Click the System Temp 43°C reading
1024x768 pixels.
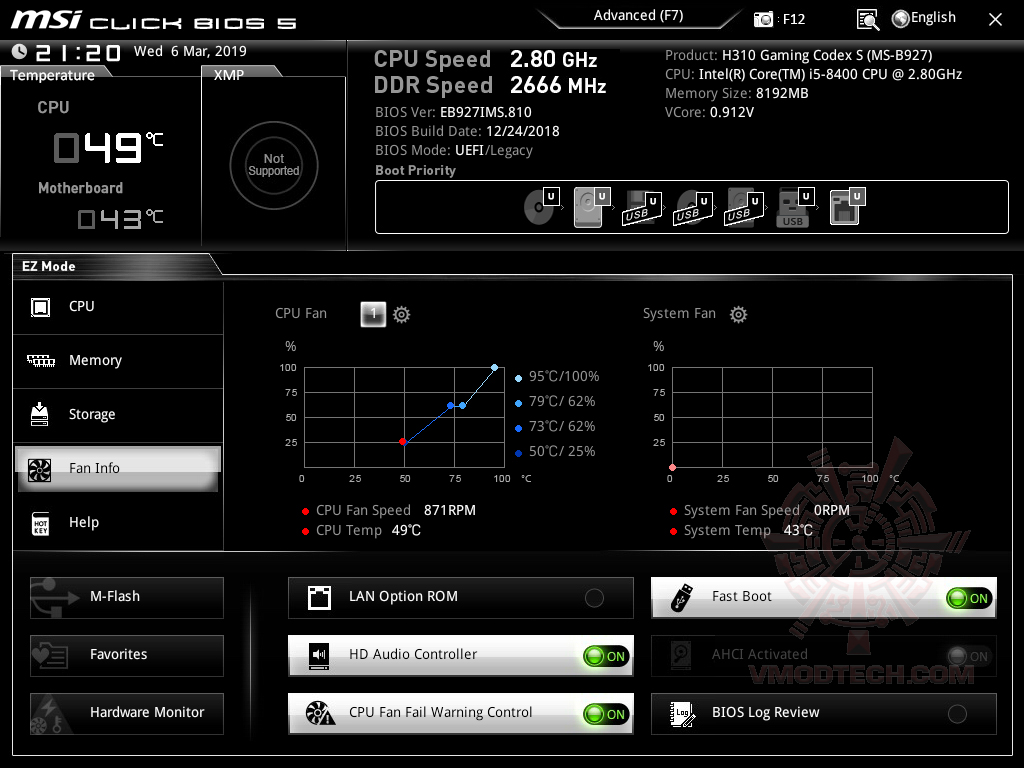[742, 531]
